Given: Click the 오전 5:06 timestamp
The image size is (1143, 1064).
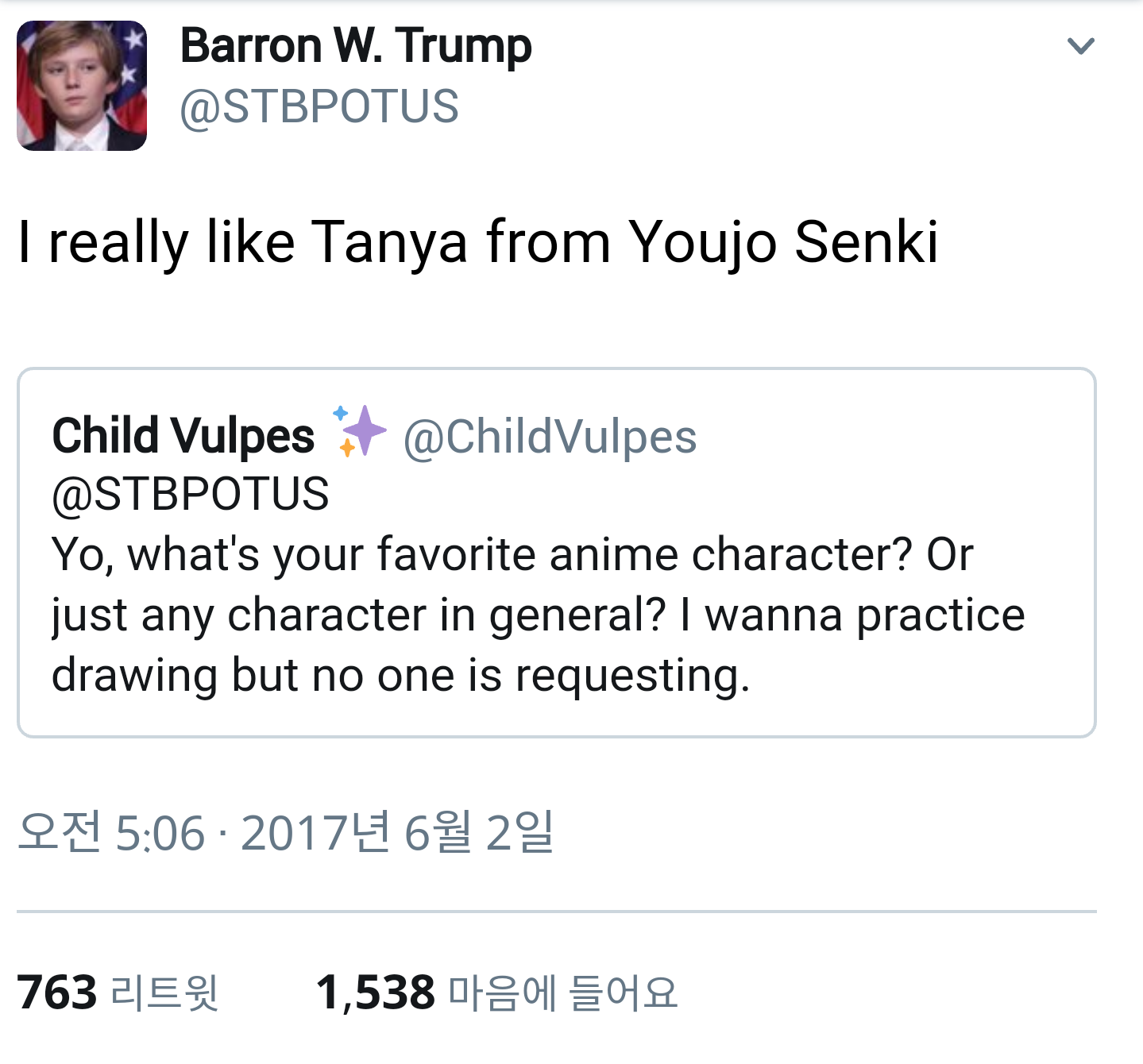Looking at the screenshot, I should 111,833.
